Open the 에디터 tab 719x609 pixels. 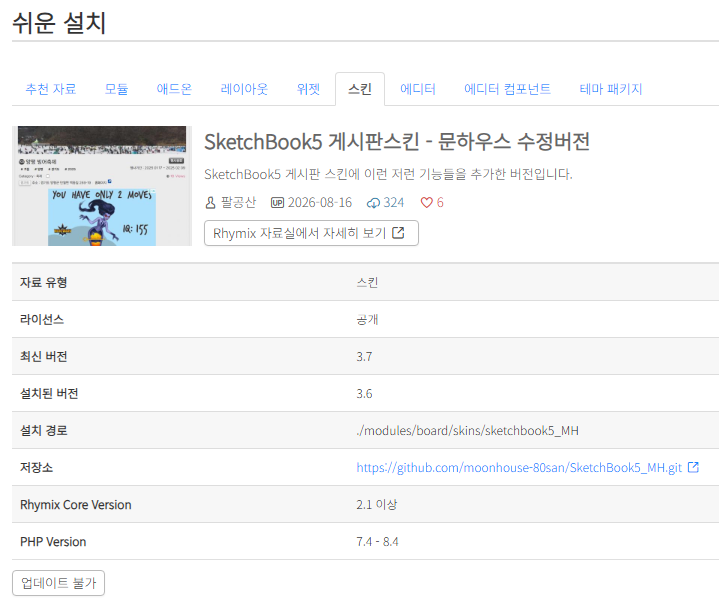(x=417, y=89)
